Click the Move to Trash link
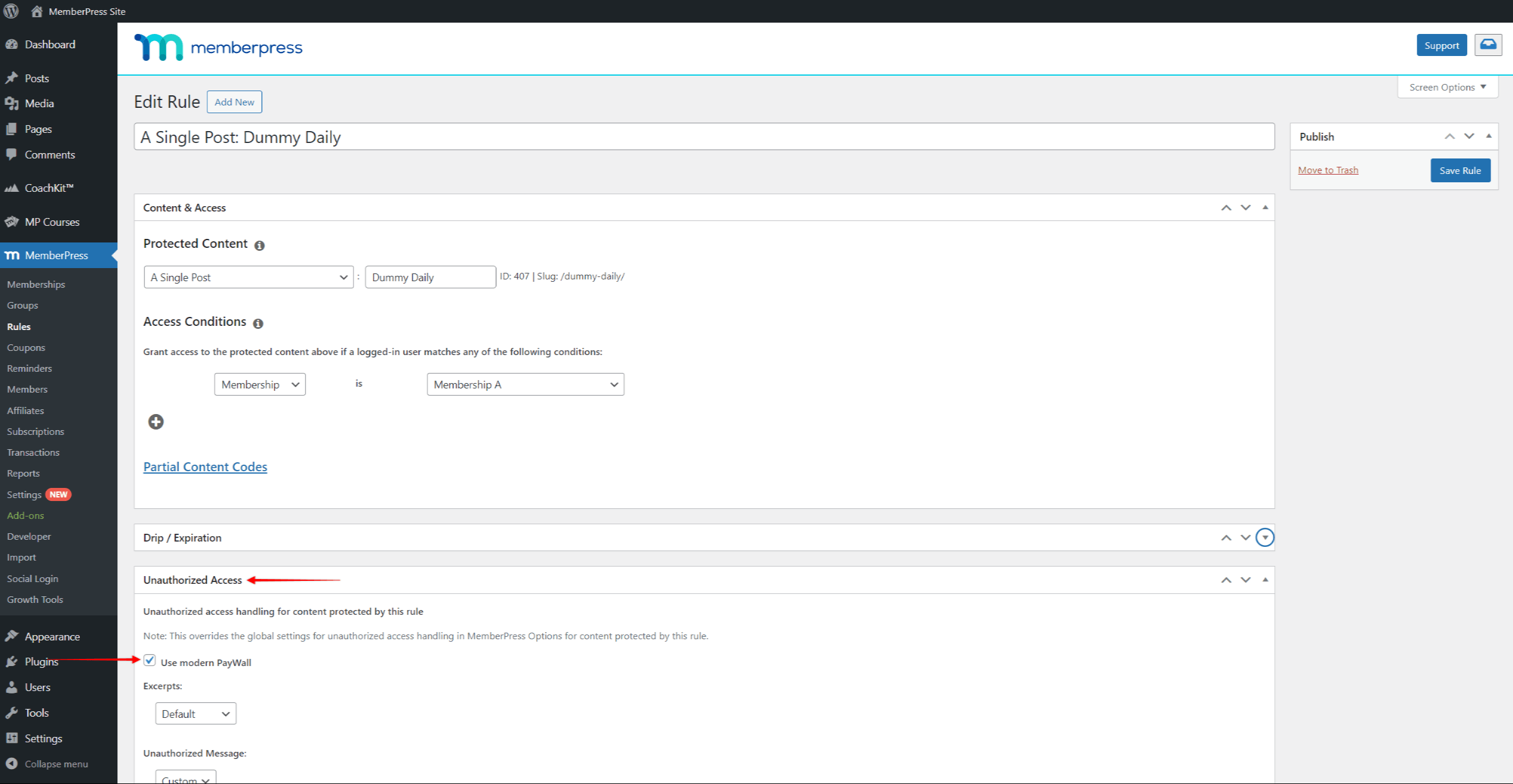The height and width of the screenshot is (784, 1513). point(1328,170)
